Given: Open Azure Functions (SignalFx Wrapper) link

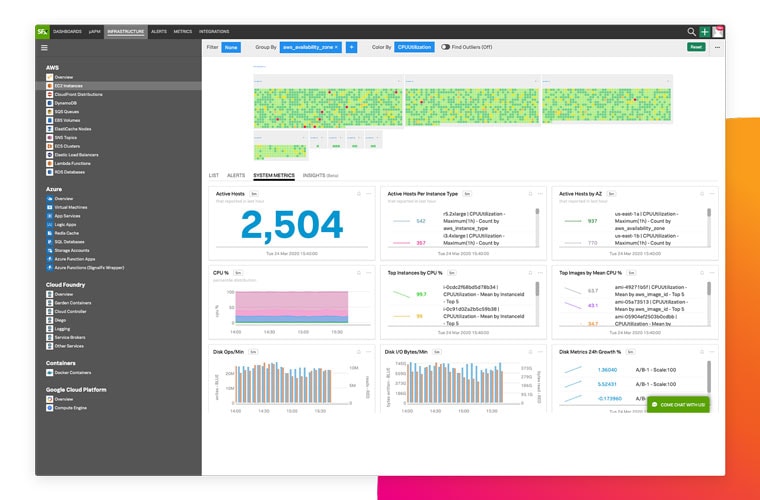Looking at the screenshot, I should [x=89, y=268].
